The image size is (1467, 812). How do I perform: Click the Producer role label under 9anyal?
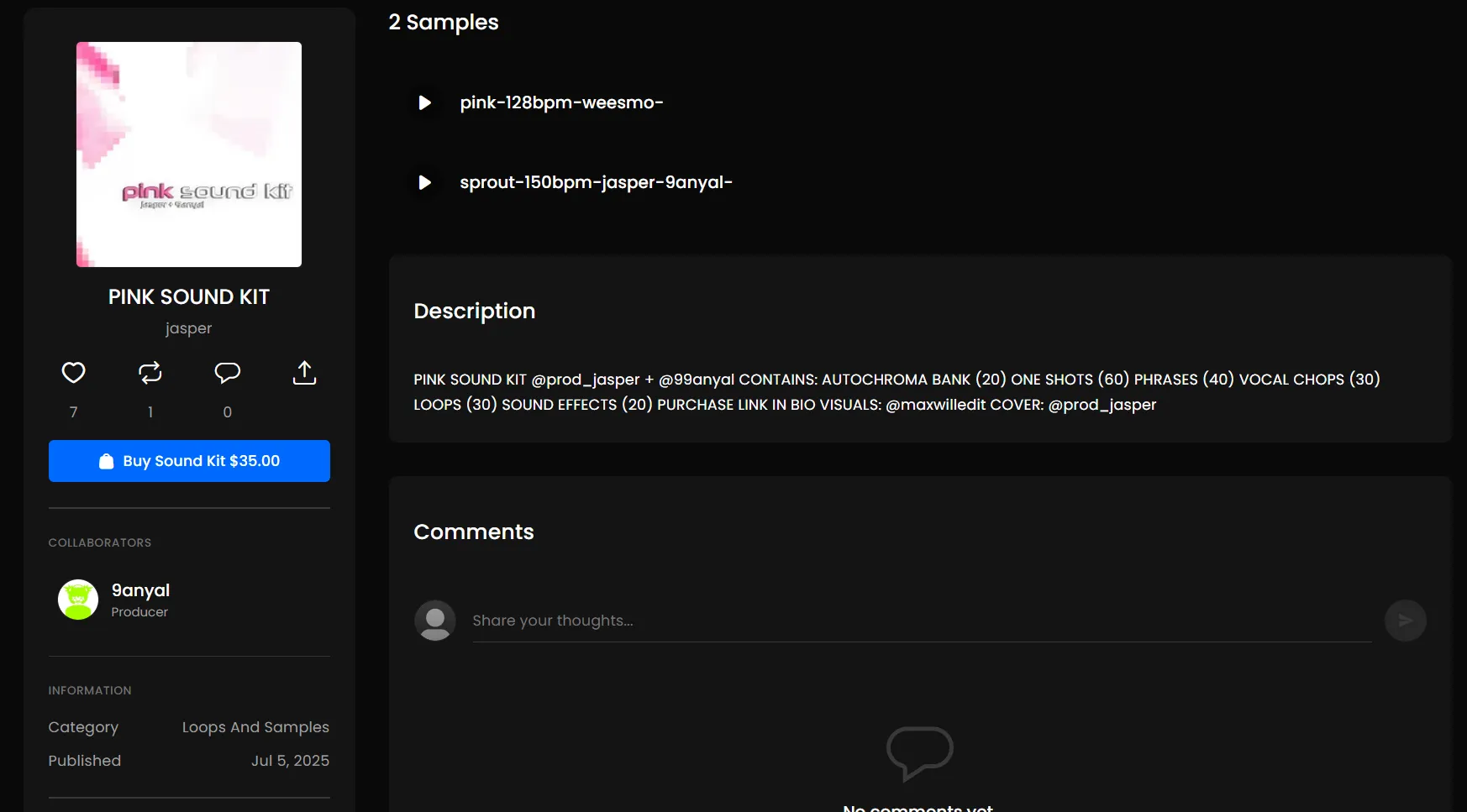tap(139, 612)
